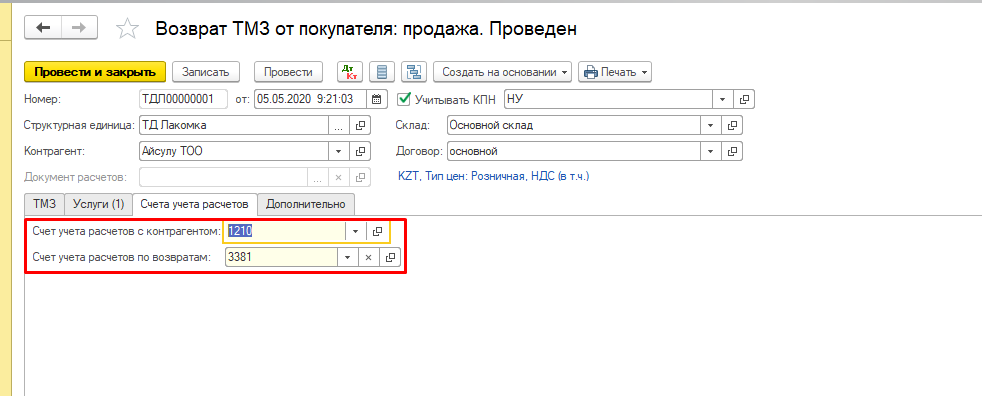Expand Контрагент dropdown list
This screenshot has width=982, height=396.
click(339, 151)
